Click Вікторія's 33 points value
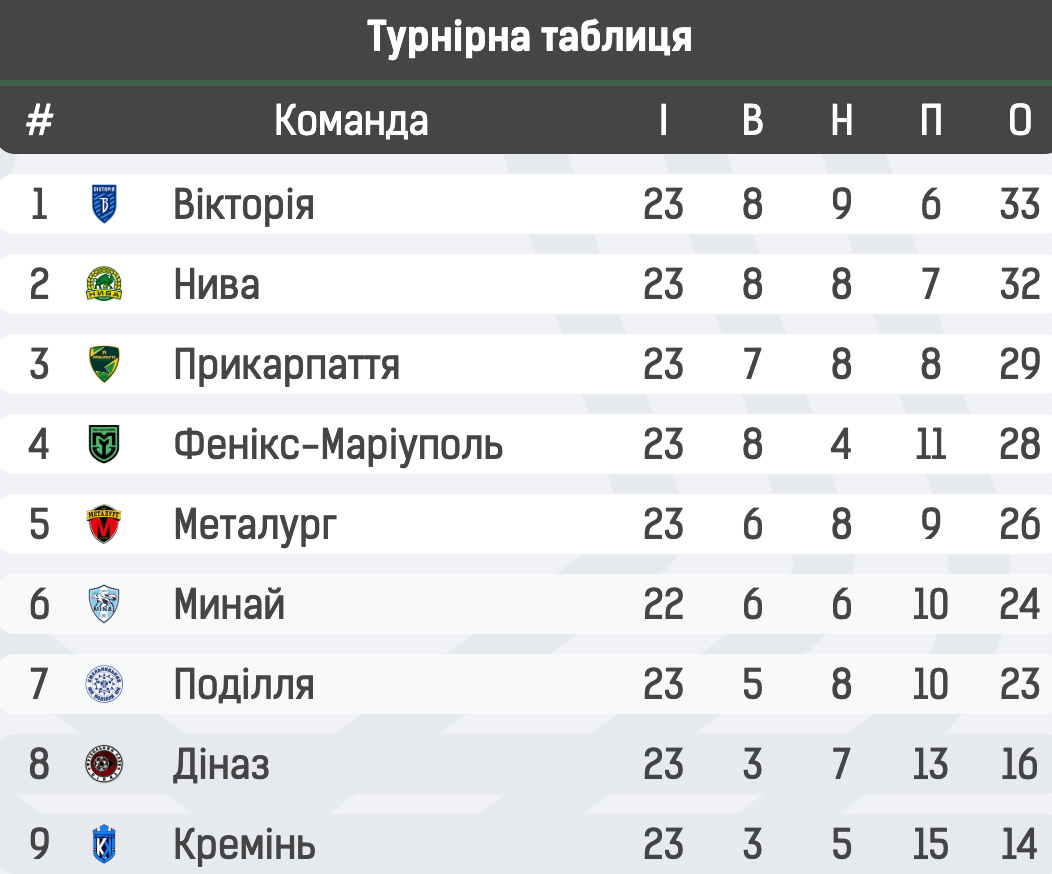This screenshot has height=874, width=1052. click(1020, 204)
